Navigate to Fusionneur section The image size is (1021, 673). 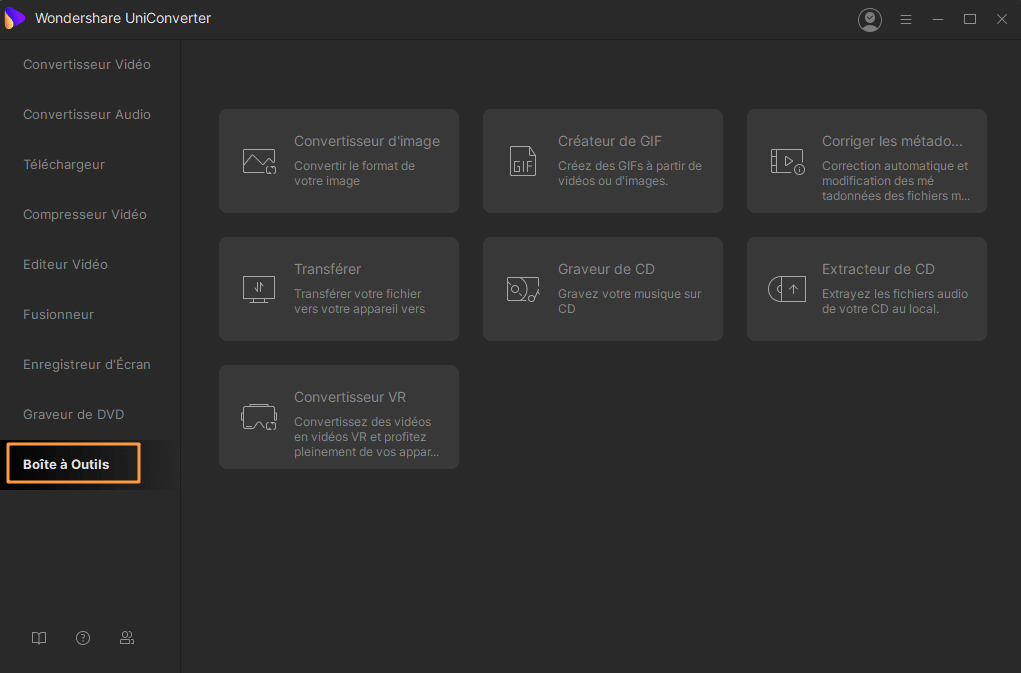[58, 314]
